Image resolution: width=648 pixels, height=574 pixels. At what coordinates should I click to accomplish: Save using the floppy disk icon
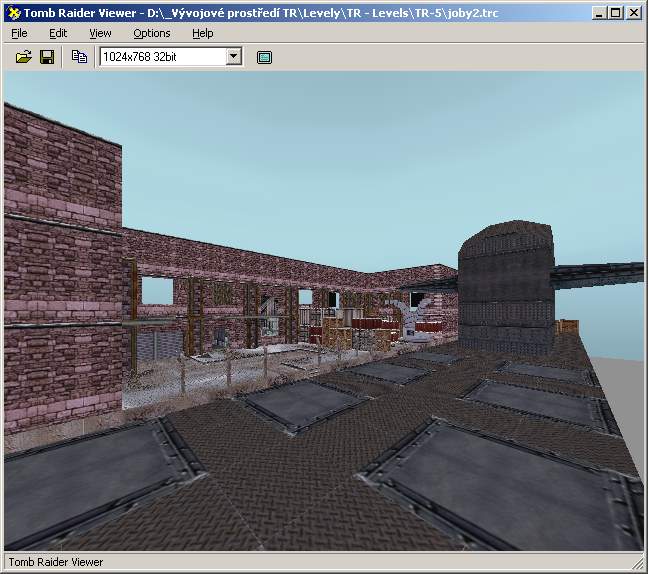click(x=47, y=57)
